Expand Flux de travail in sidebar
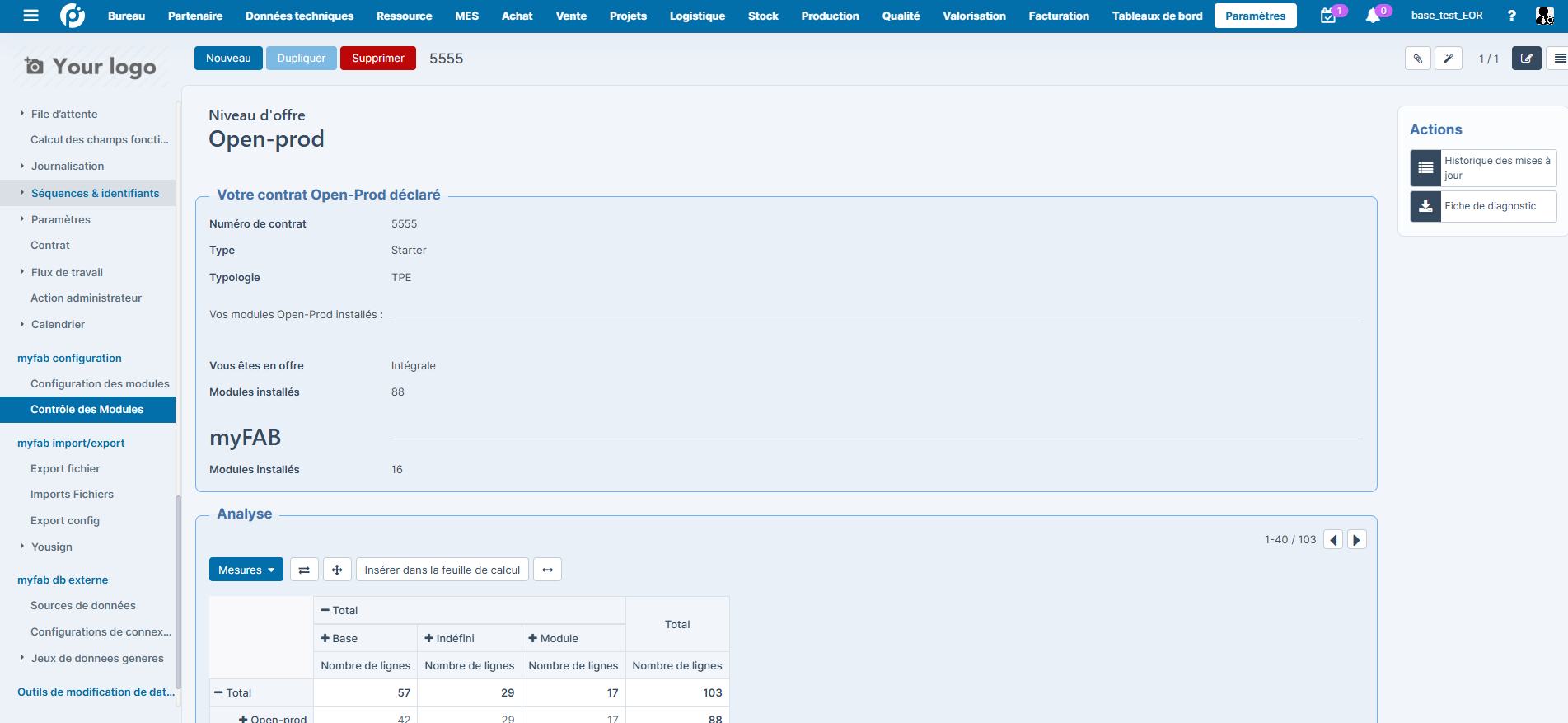1568x723 pixels. (22, 272)
